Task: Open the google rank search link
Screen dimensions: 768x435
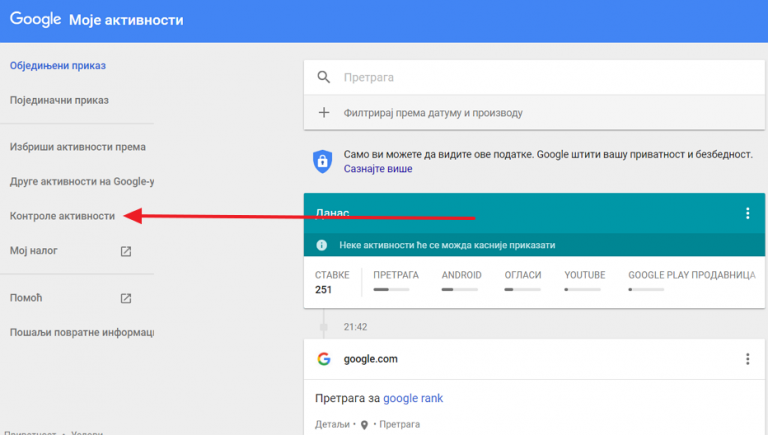Action: 413,398
